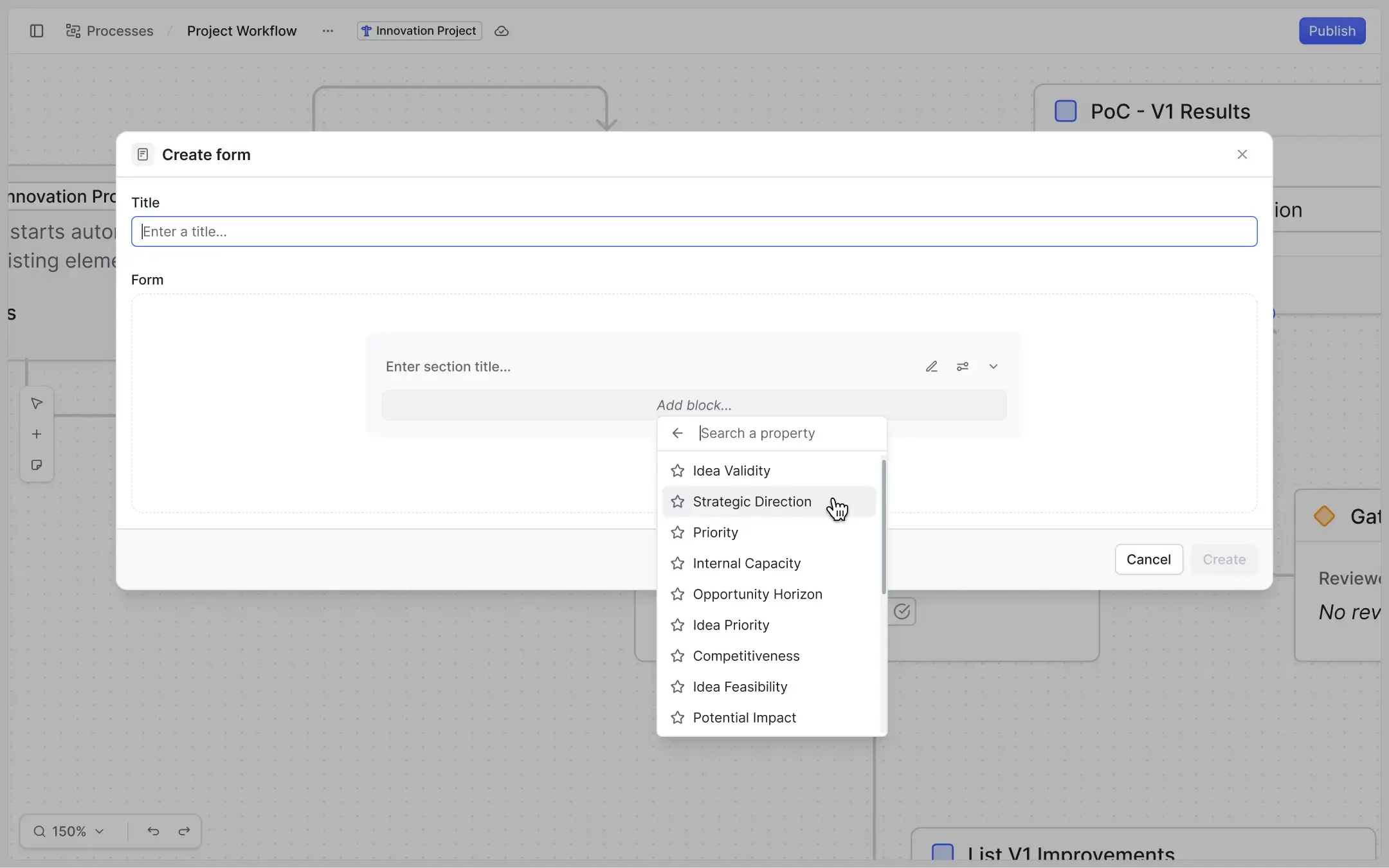Cancel the form creation
This screenshot has height=868, width=1389.
pyautogui.click(x=1148, y=559)
